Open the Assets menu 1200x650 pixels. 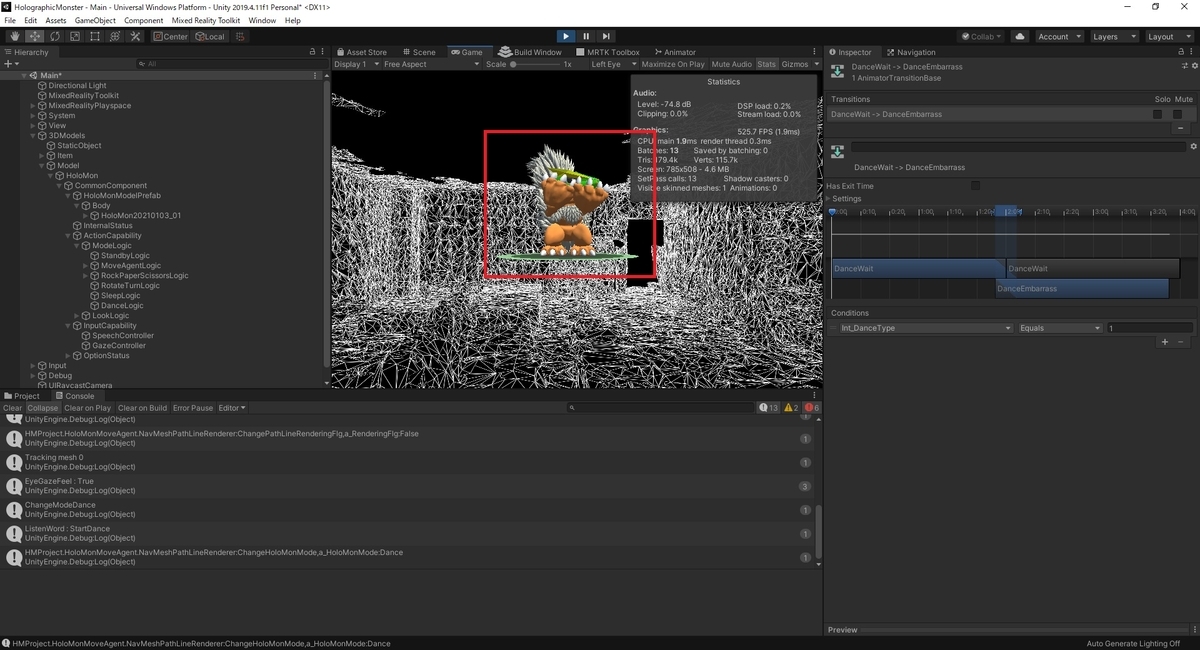click(56, 20)
